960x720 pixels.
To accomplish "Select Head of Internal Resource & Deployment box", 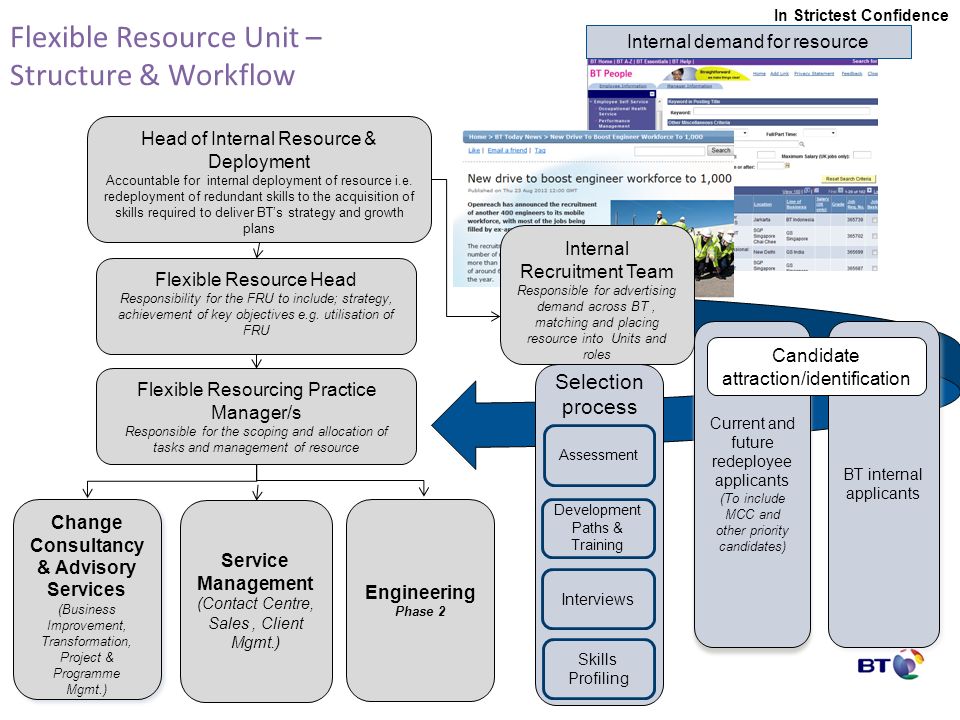I will pyautogui.click(x=259, y=179).
